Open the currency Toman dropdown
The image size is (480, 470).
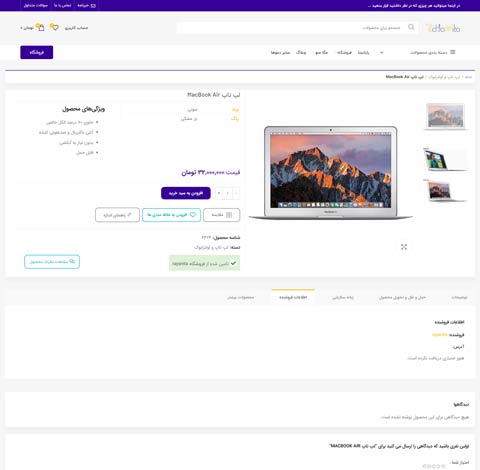pos(27,28)
